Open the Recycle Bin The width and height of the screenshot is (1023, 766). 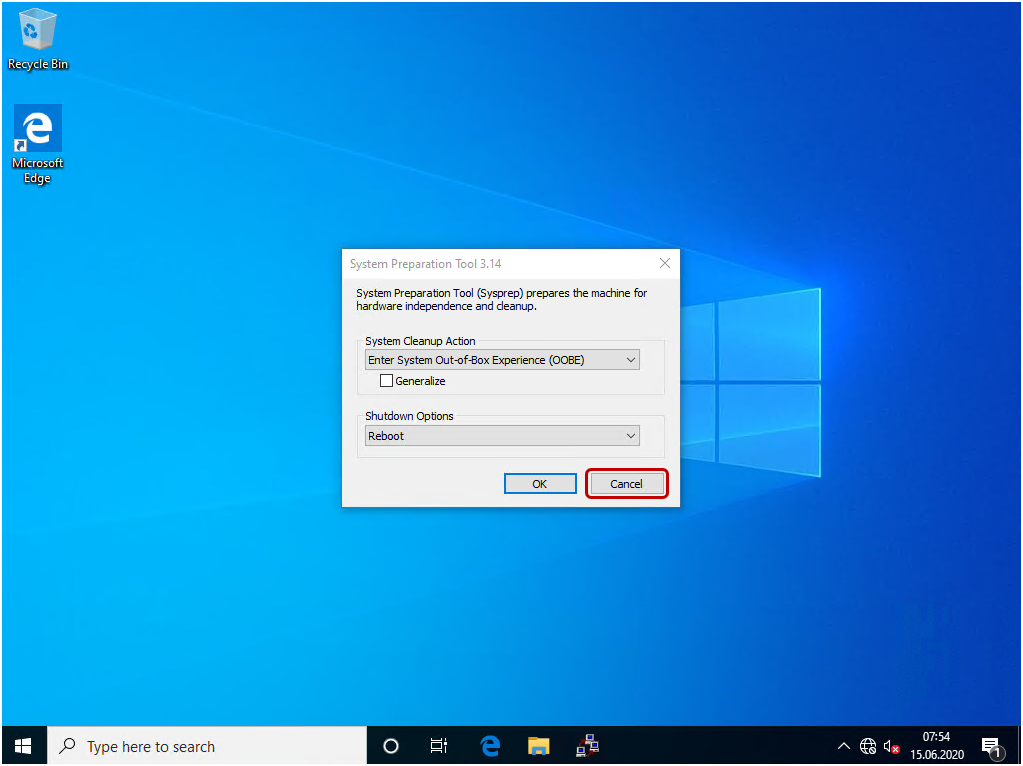(x=37, y=30)
